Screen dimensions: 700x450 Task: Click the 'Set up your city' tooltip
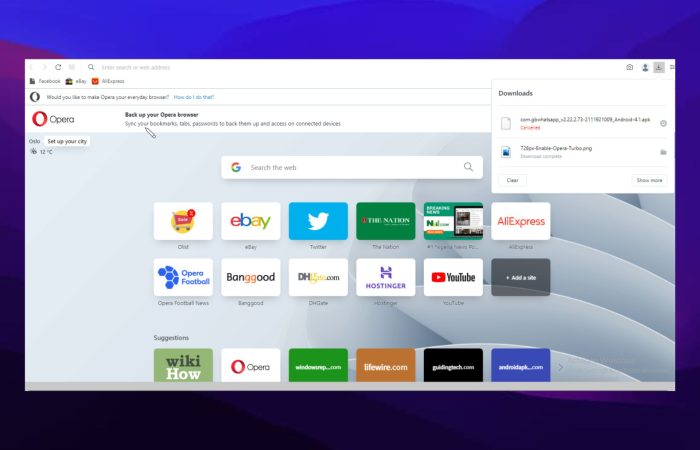[x=67, y=141]
